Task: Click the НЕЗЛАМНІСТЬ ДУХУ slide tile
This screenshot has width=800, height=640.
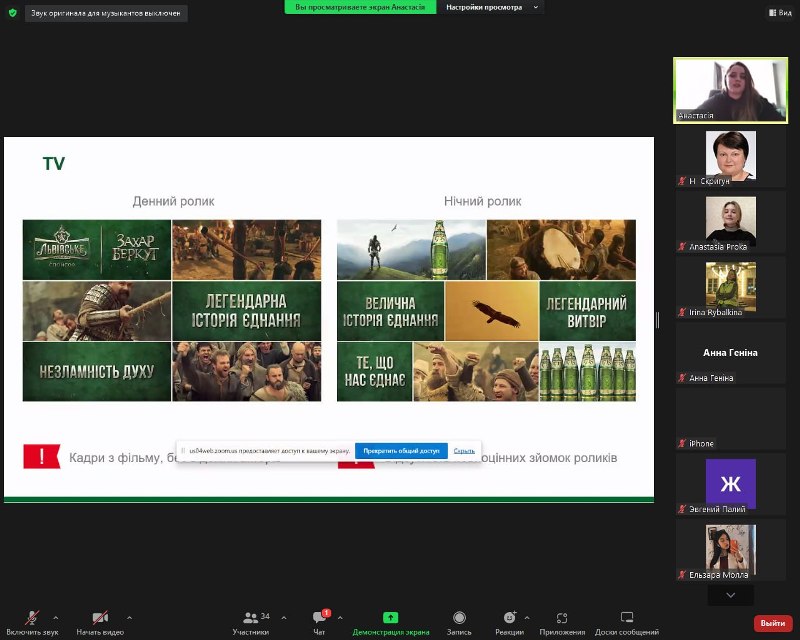Action: coord(97,372)
